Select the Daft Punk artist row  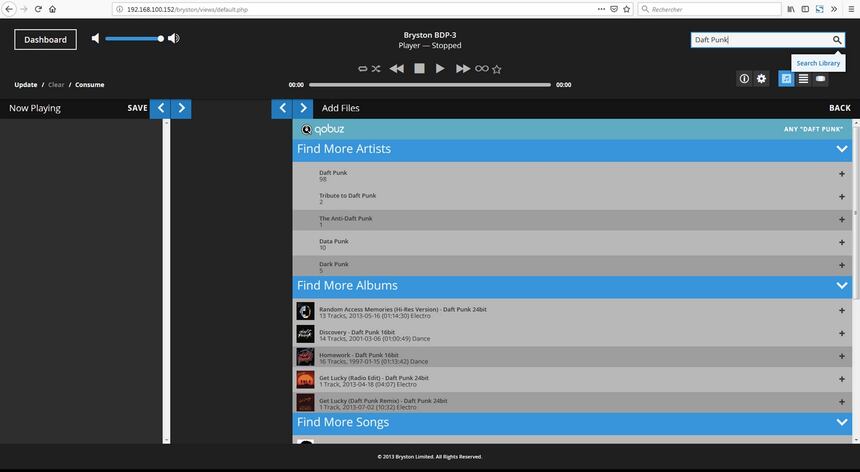(572, 175)
